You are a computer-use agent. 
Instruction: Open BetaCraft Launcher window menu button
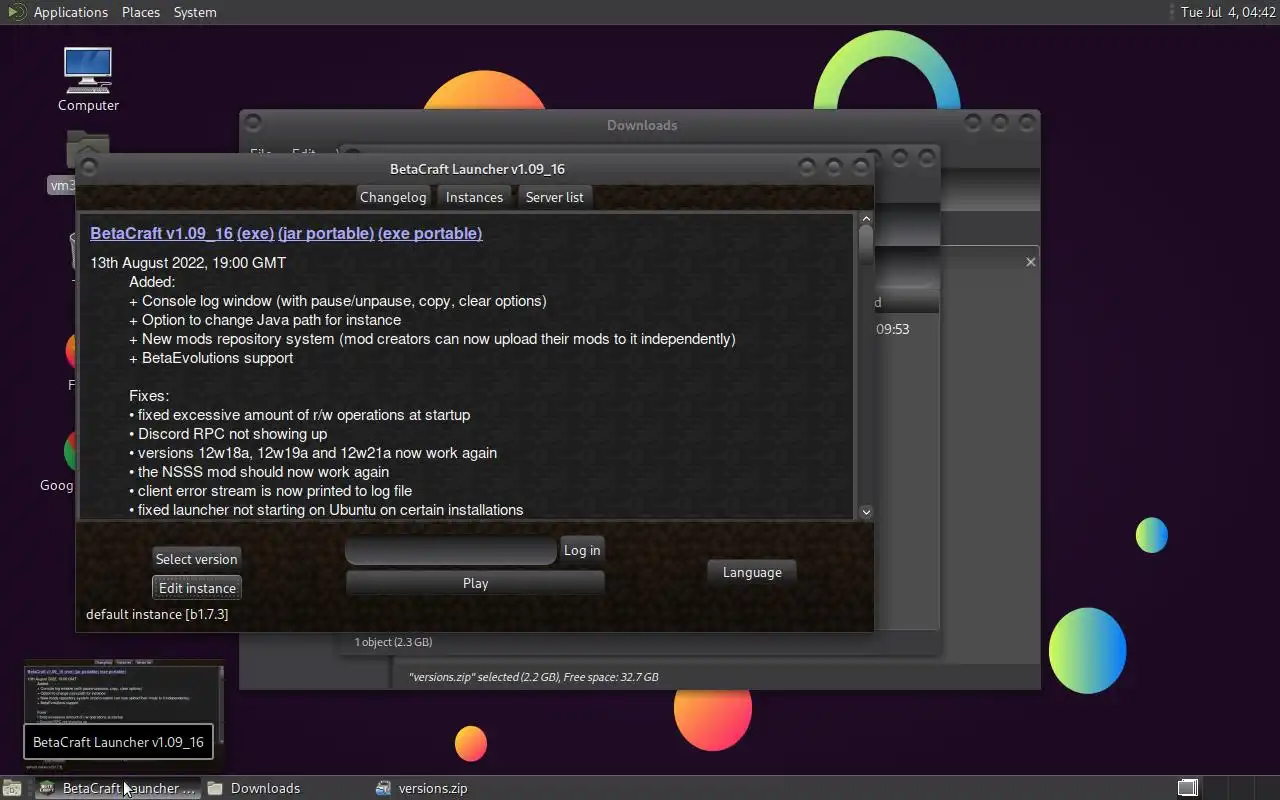pos(89,168)
